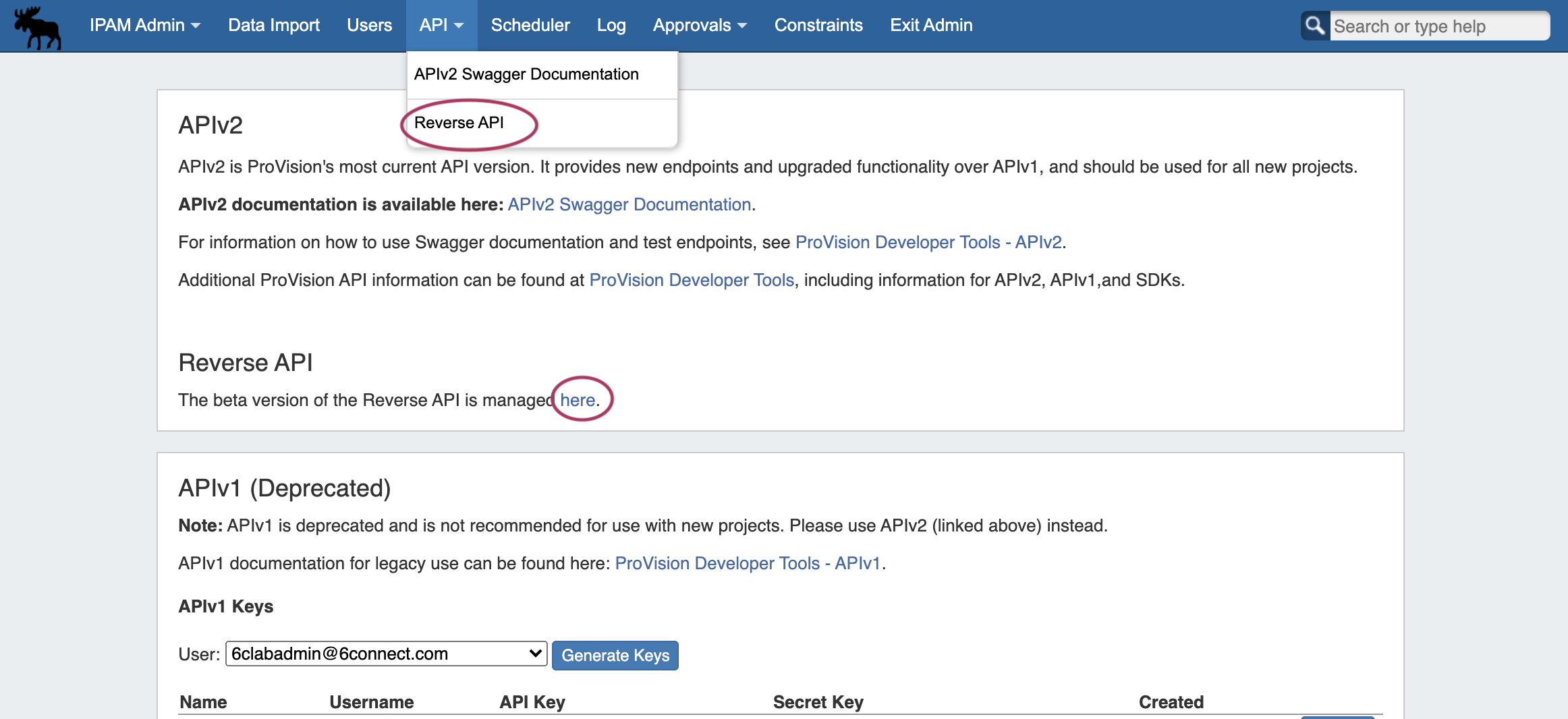Go to the Data Import page

[x=273, y=26]
